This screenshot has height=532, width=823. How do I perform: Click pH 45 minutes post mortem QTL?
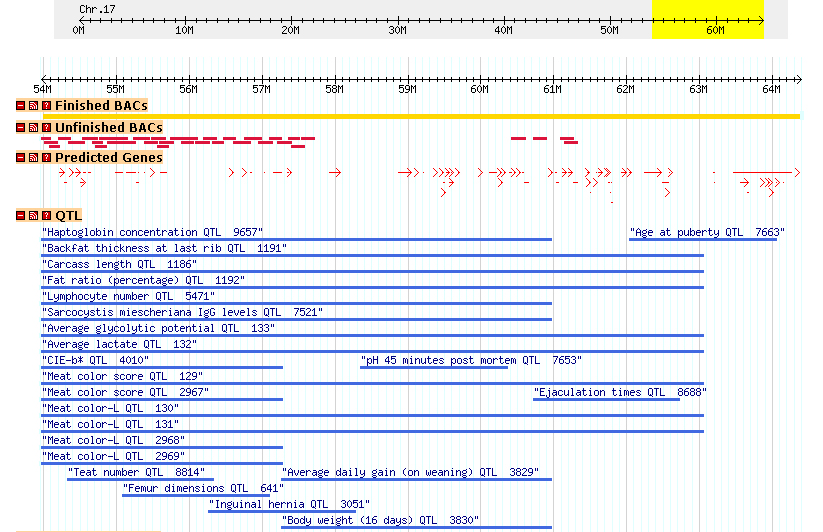pyautogui.click(x=471, y=360)
